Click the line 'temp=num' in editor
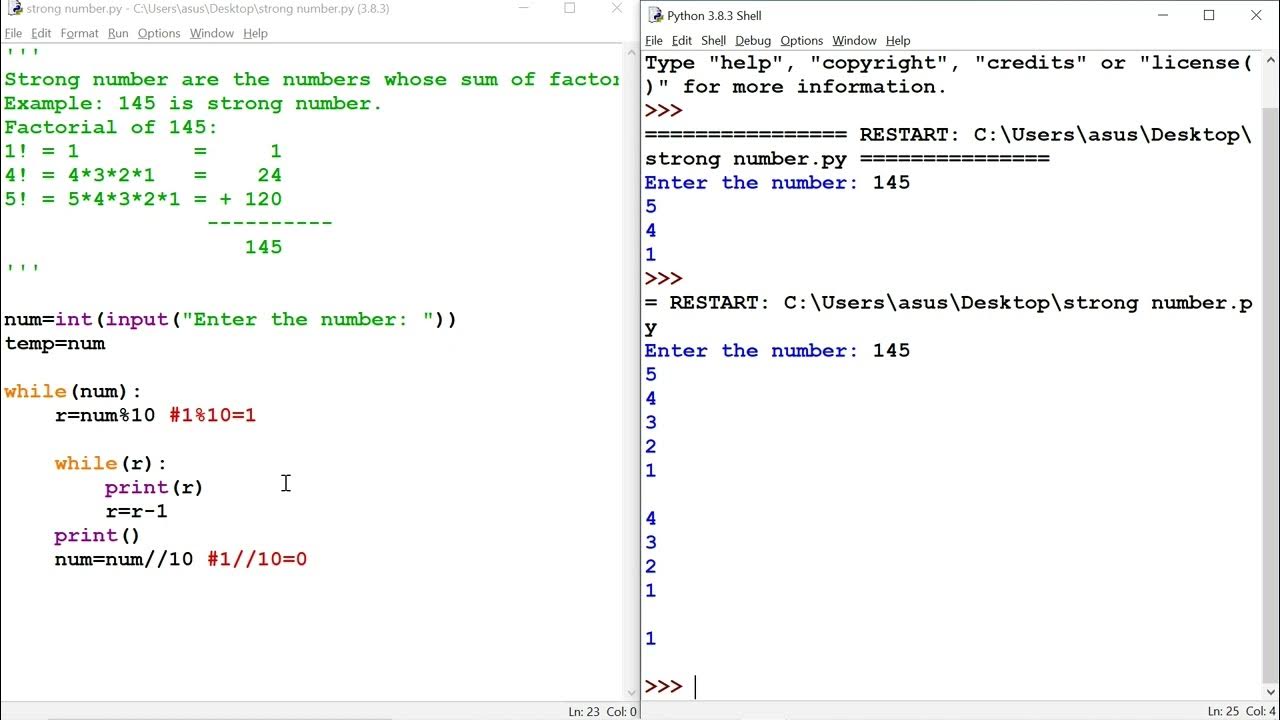1280x720 pixels. point(55,343)
